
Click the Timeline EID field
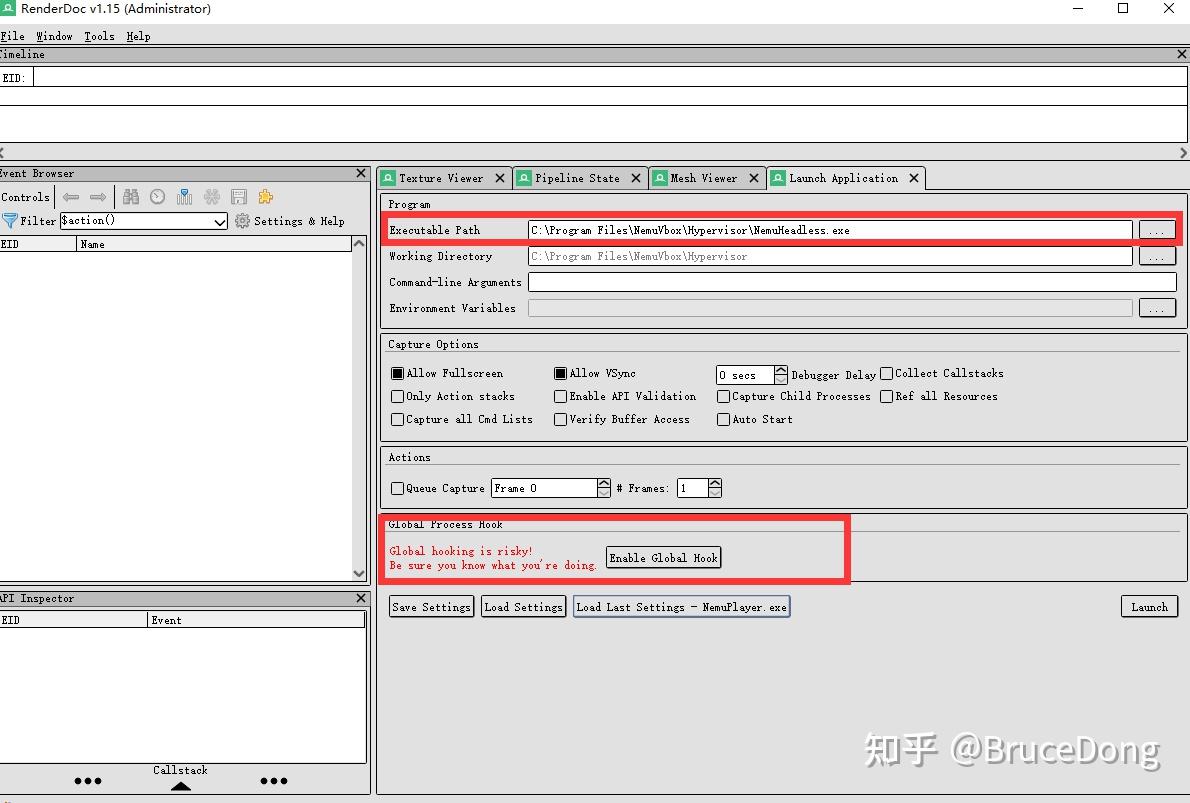pyautogui.click(x=610, y=77)
